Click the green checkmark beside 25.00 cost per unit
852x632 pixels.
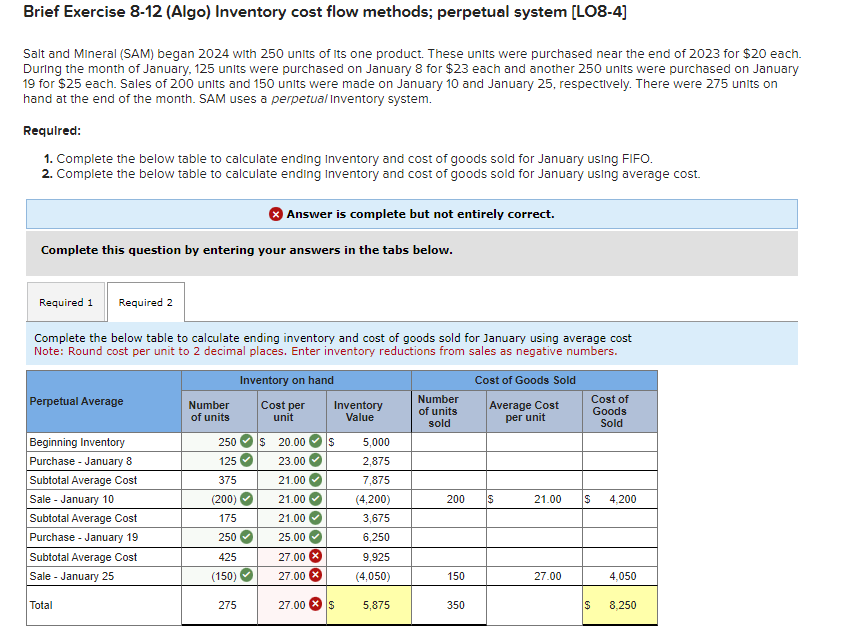tap(315, 537)
